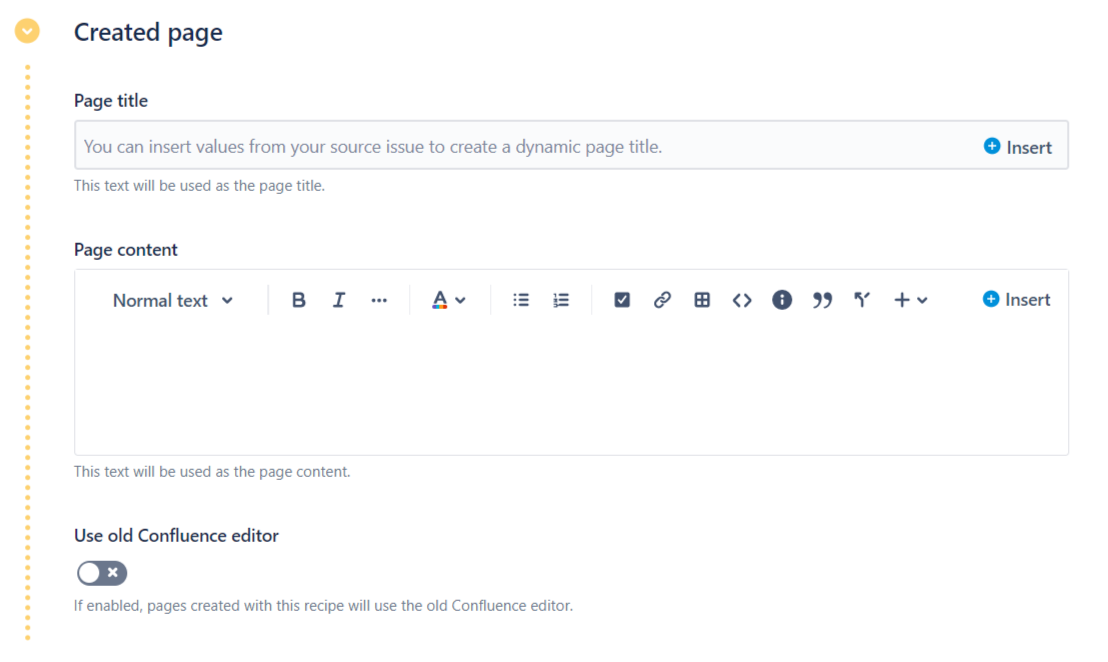Viewport: 1108px width, 662px height.
Task: Open the Normal text style dropdown
Action: point(172,300)
